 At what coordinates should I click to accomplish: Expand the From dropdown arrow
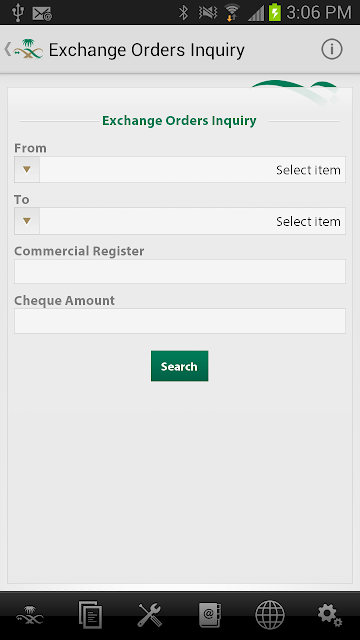click(x=27, y=169)
